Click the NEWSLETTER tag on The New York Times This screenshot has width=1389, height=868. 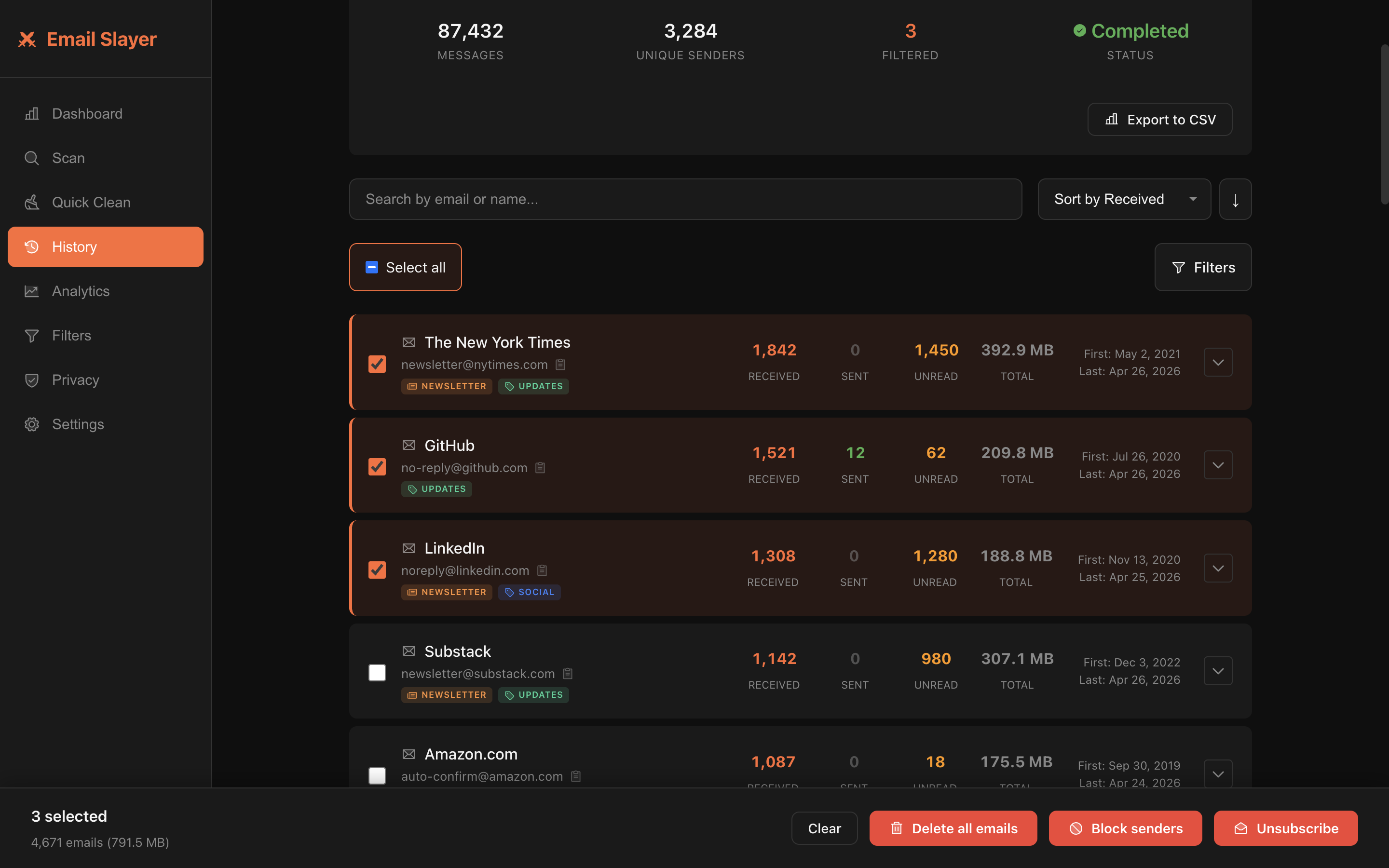pyautogui.click(x=447, y=386)
